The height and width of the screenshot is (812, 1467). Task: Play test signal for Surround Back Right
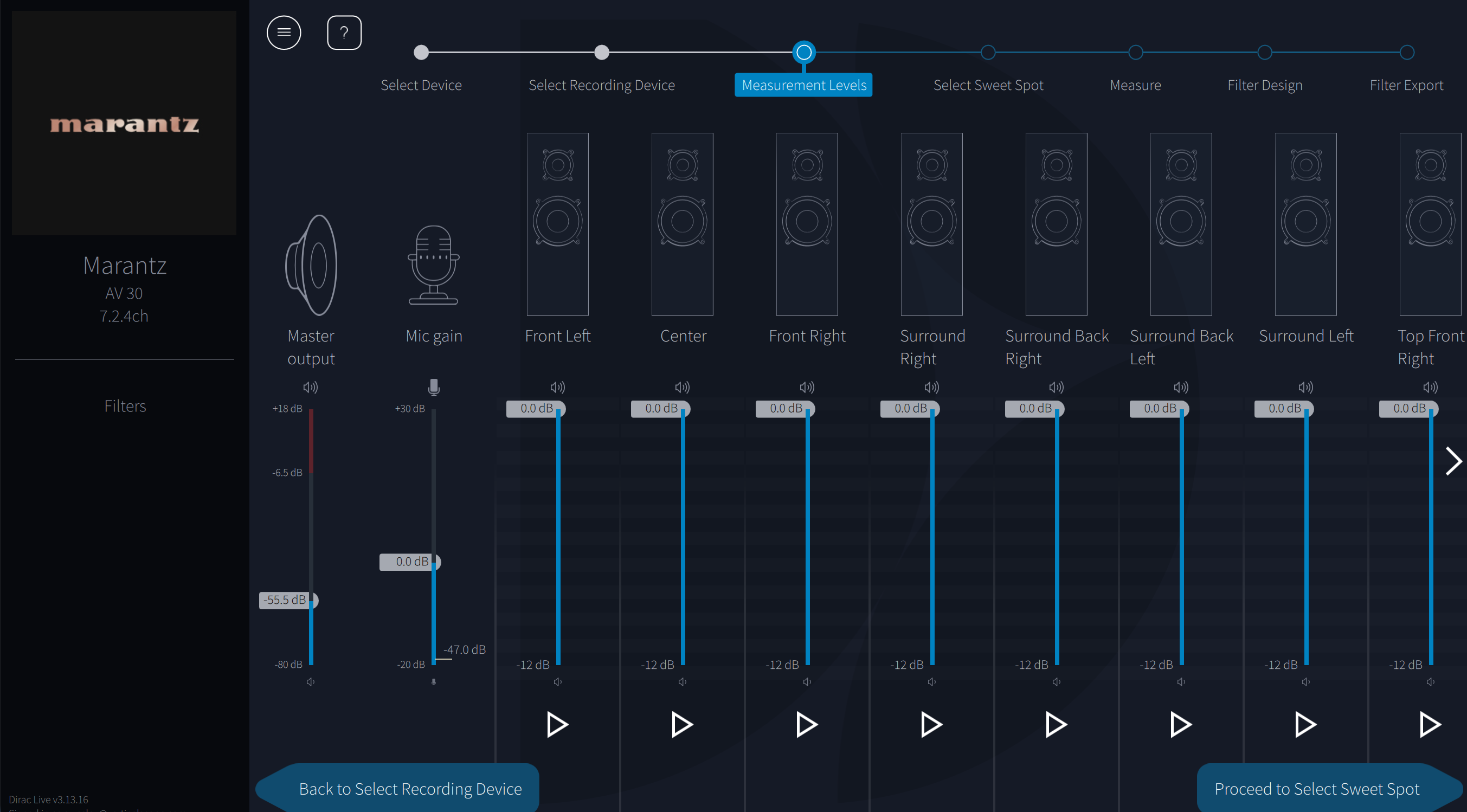(1056, 724)
